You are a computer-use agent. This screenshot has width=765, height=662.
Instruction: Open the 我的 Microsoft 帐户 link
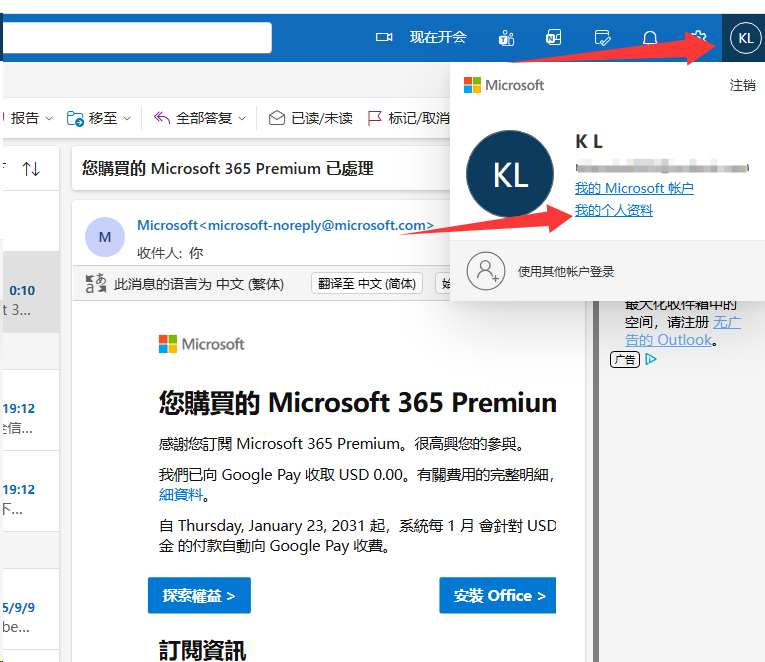[x=633, y=188]
